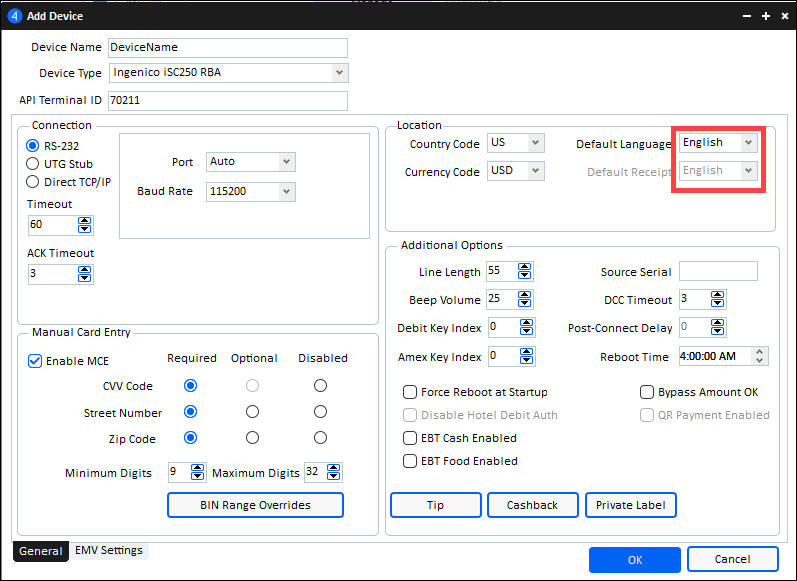The height and width of the screenshot is (581, 797).
Task: Uncheck the Enable MCE checkbox
Action: 35,361
